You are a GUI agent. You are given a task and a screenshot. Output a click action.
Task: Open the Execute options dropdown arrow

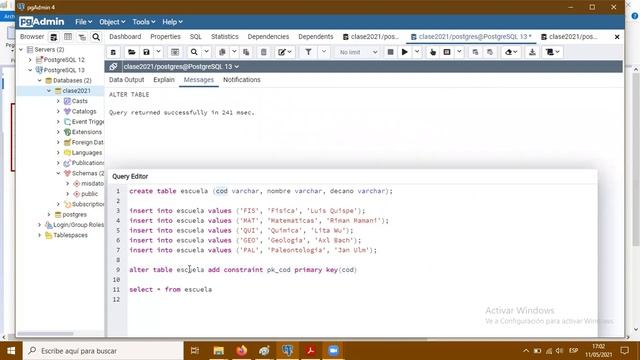[x=417, y=52]
